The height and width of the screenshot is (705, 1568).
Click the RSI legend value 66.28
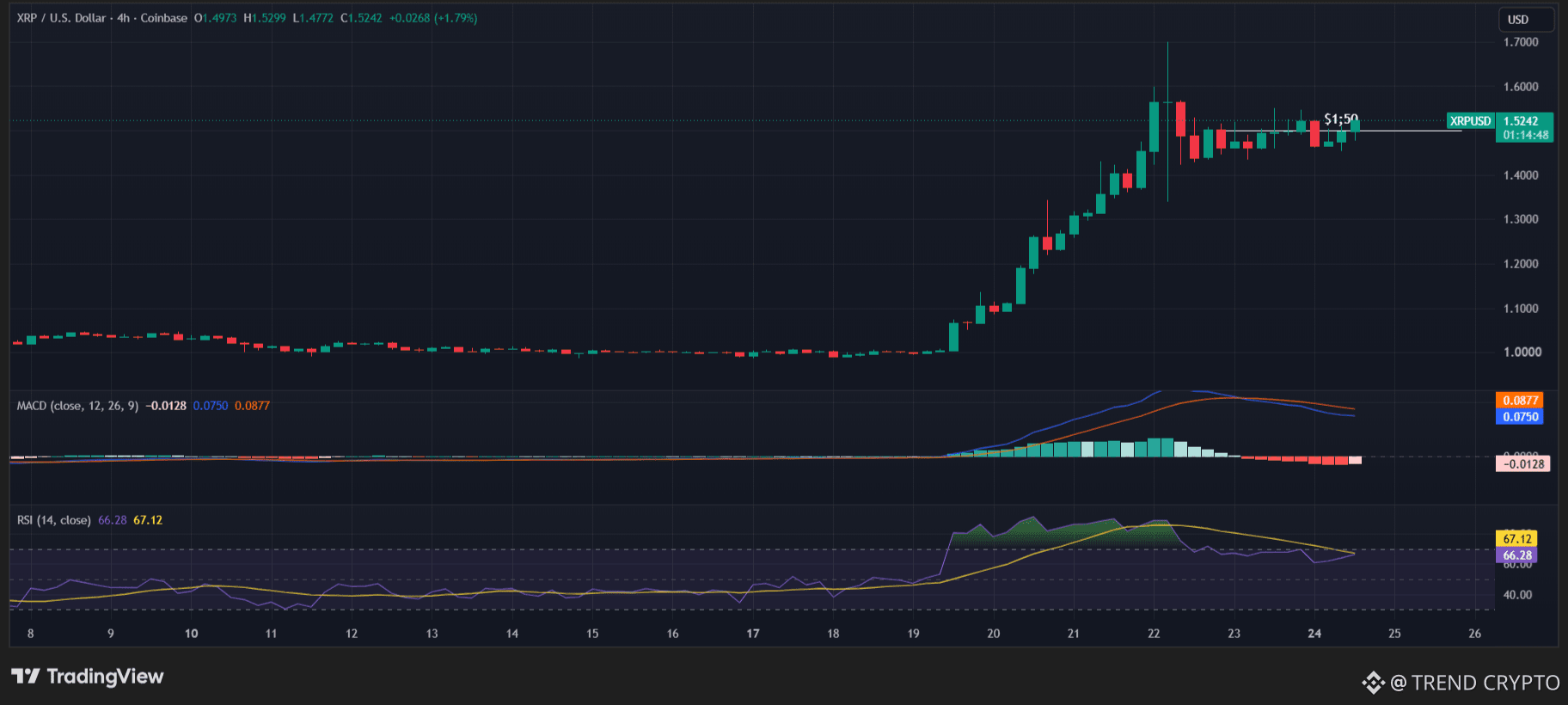pos(113,520)
